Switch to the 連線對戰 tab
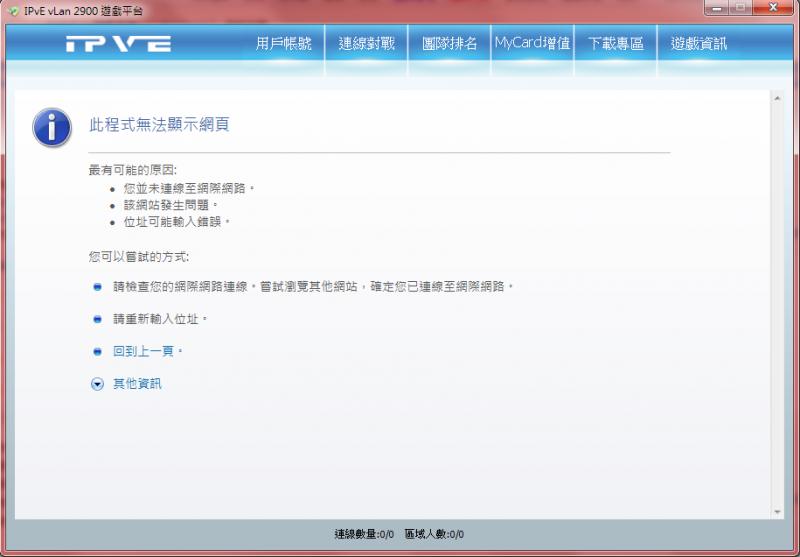Viewport: 800px width, 557px height. (366, 44)
